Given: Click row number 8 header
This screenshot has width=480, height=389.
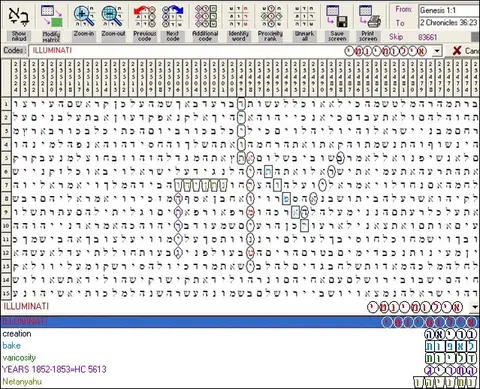Looking at the screenshot, I should click(x=6, y=199).
